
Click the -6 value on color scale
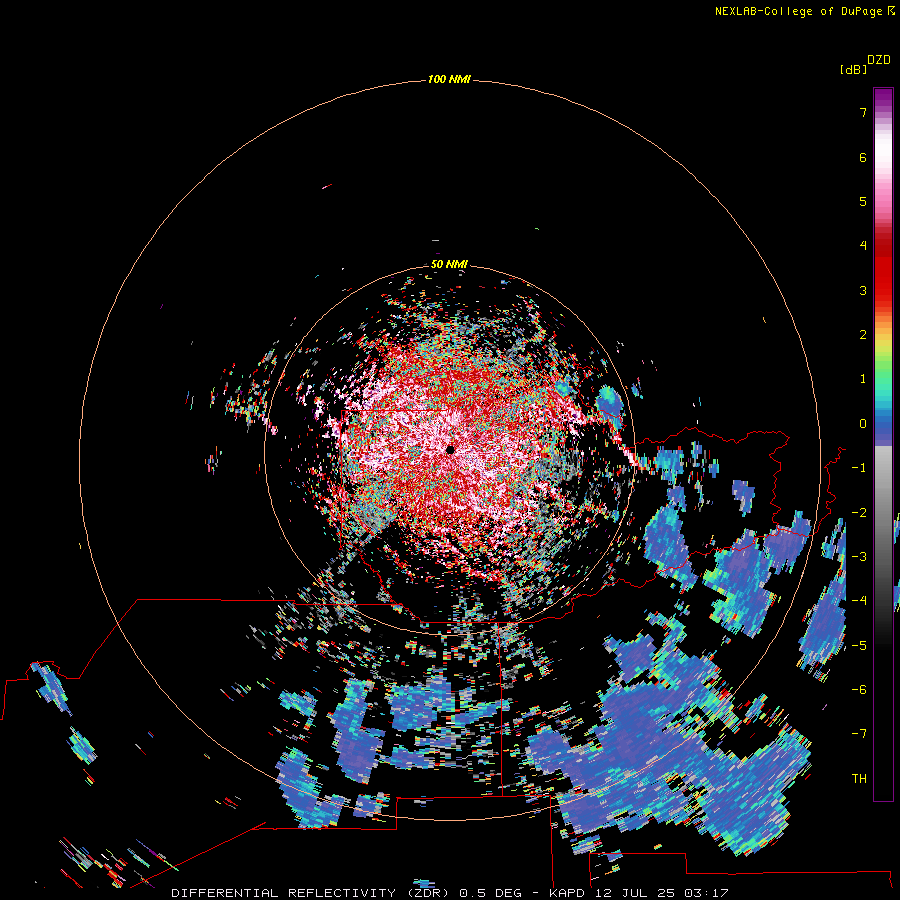tap(859, 690)
